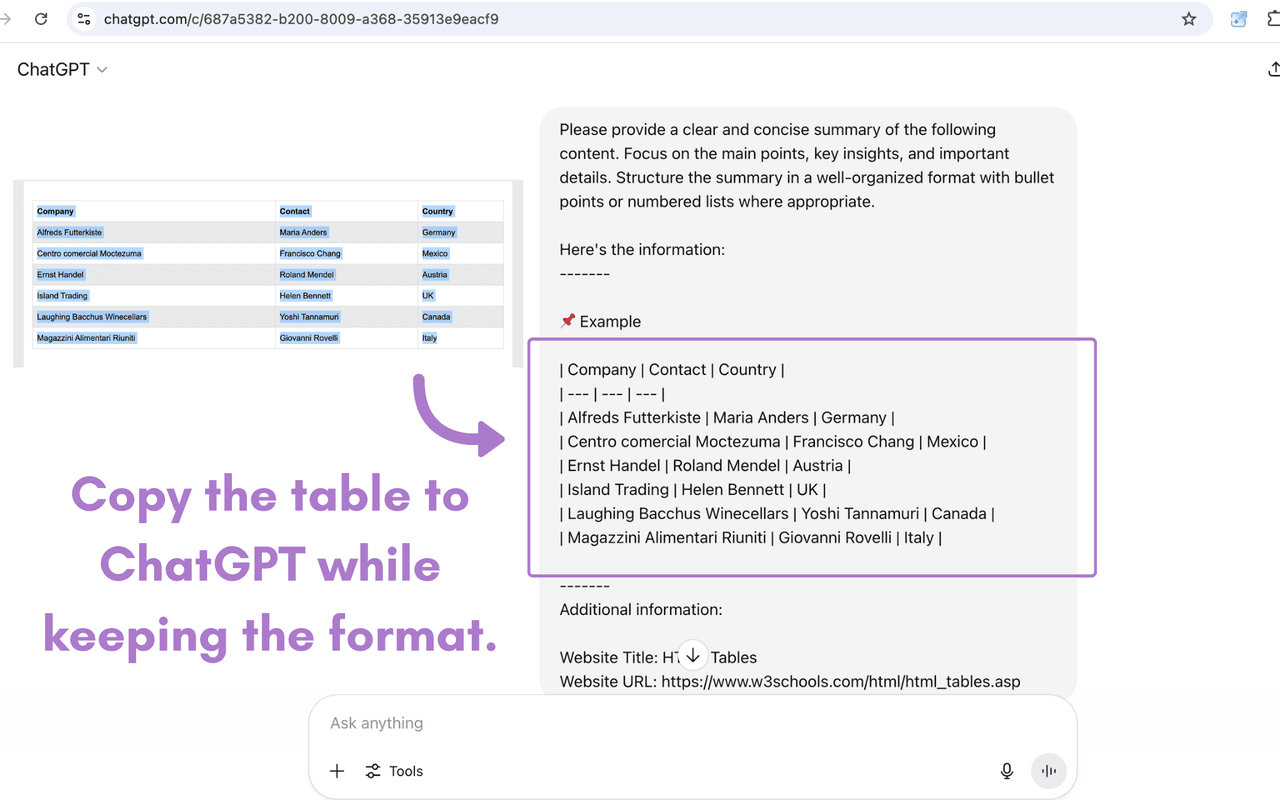Screen dimensions: 1280x800
Task: Open site information icon in address bar
Action: (x=84, y=19)
